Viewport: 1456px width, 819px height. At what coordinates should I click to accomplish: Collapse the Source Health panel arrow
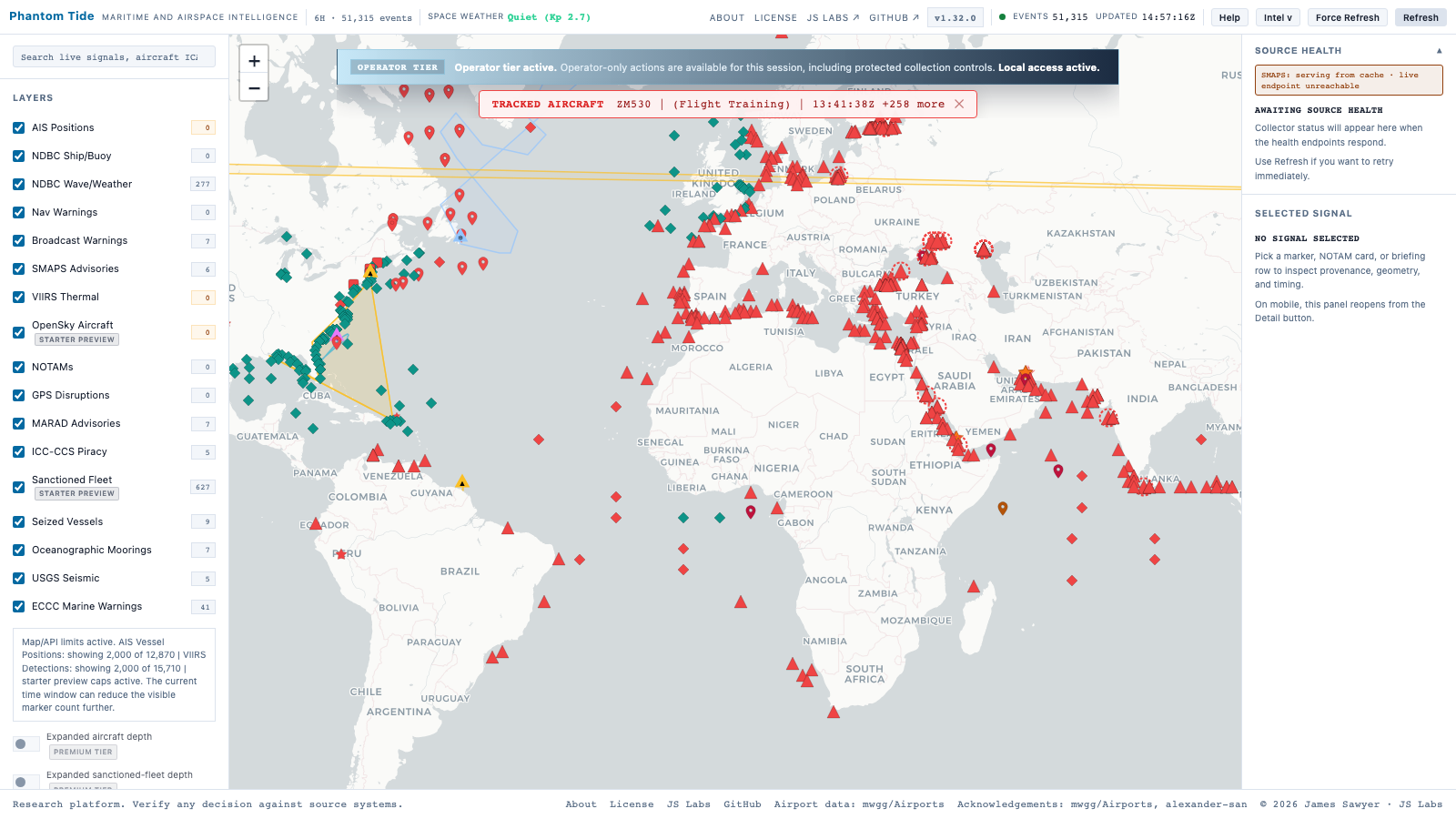coord(1439,51)
